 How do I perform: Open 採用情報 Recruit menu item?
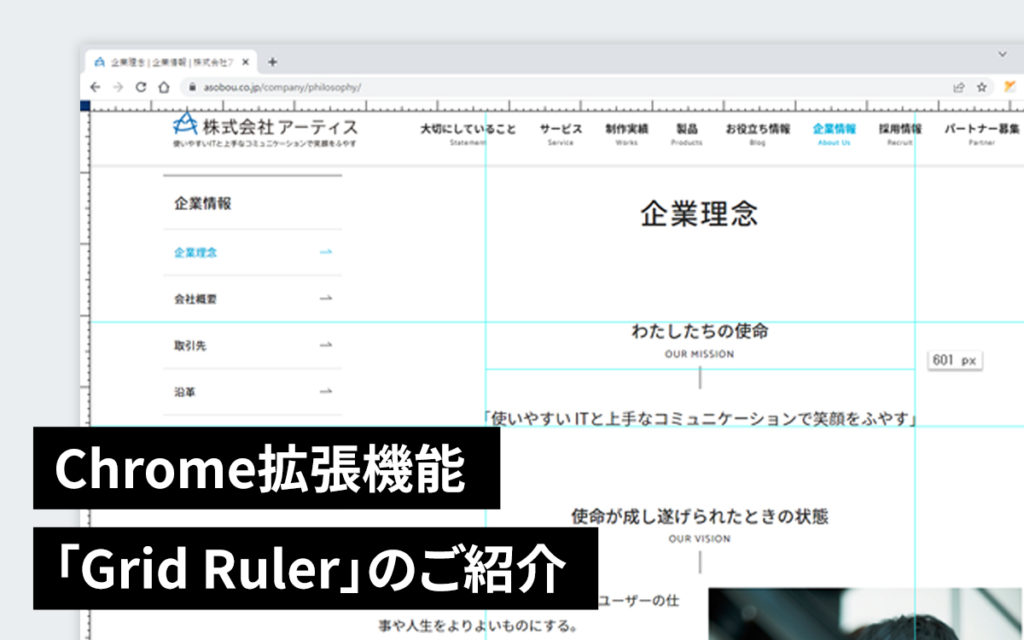900,134
